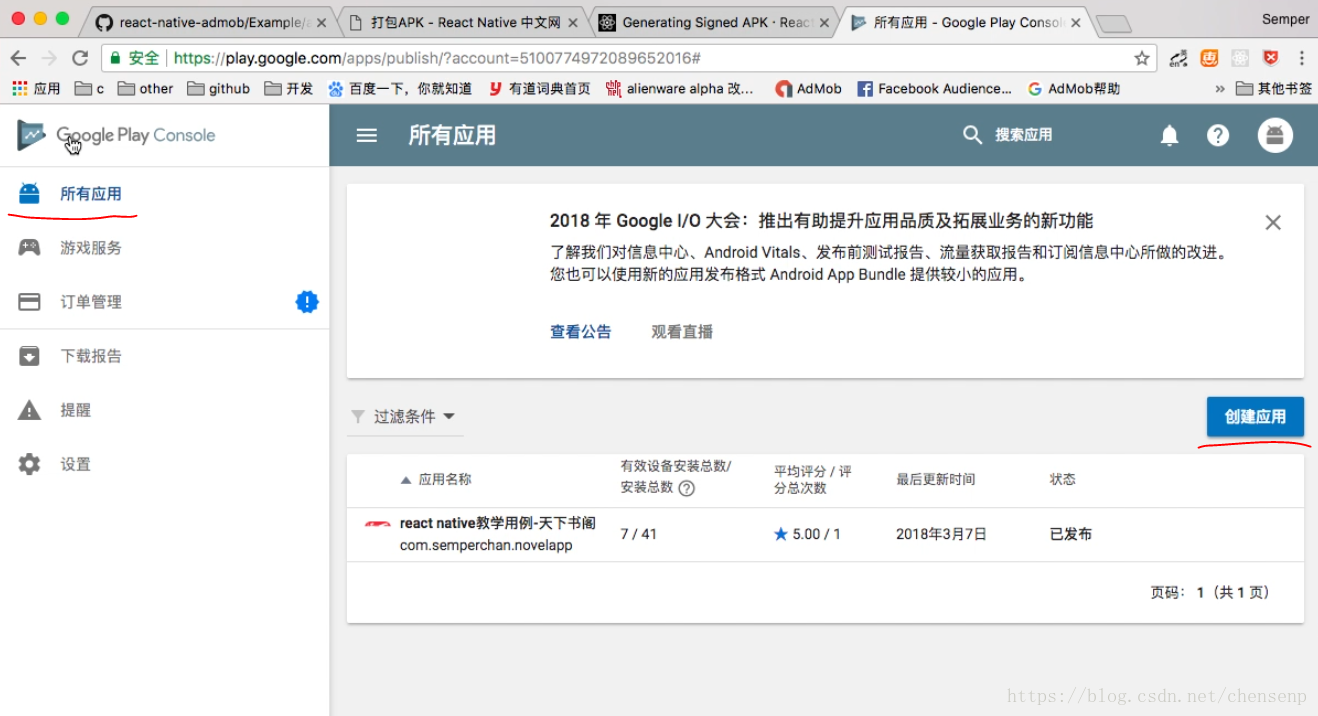Viewport: 1318px width, 716px height.
Task: Open the account avatar in the header
Action: point(1275,135)
